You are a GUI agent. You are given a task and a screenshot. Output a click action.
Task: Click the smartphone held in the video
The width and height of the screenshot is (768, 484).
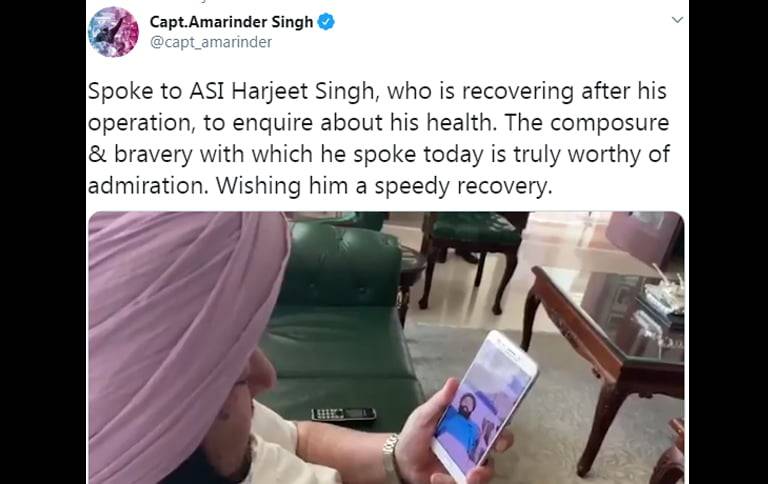(484, 404)
